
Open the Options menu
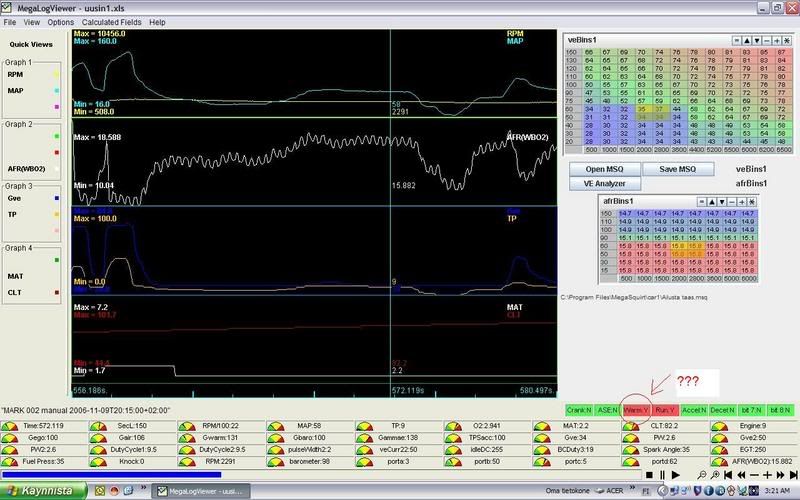click(61, 21)
